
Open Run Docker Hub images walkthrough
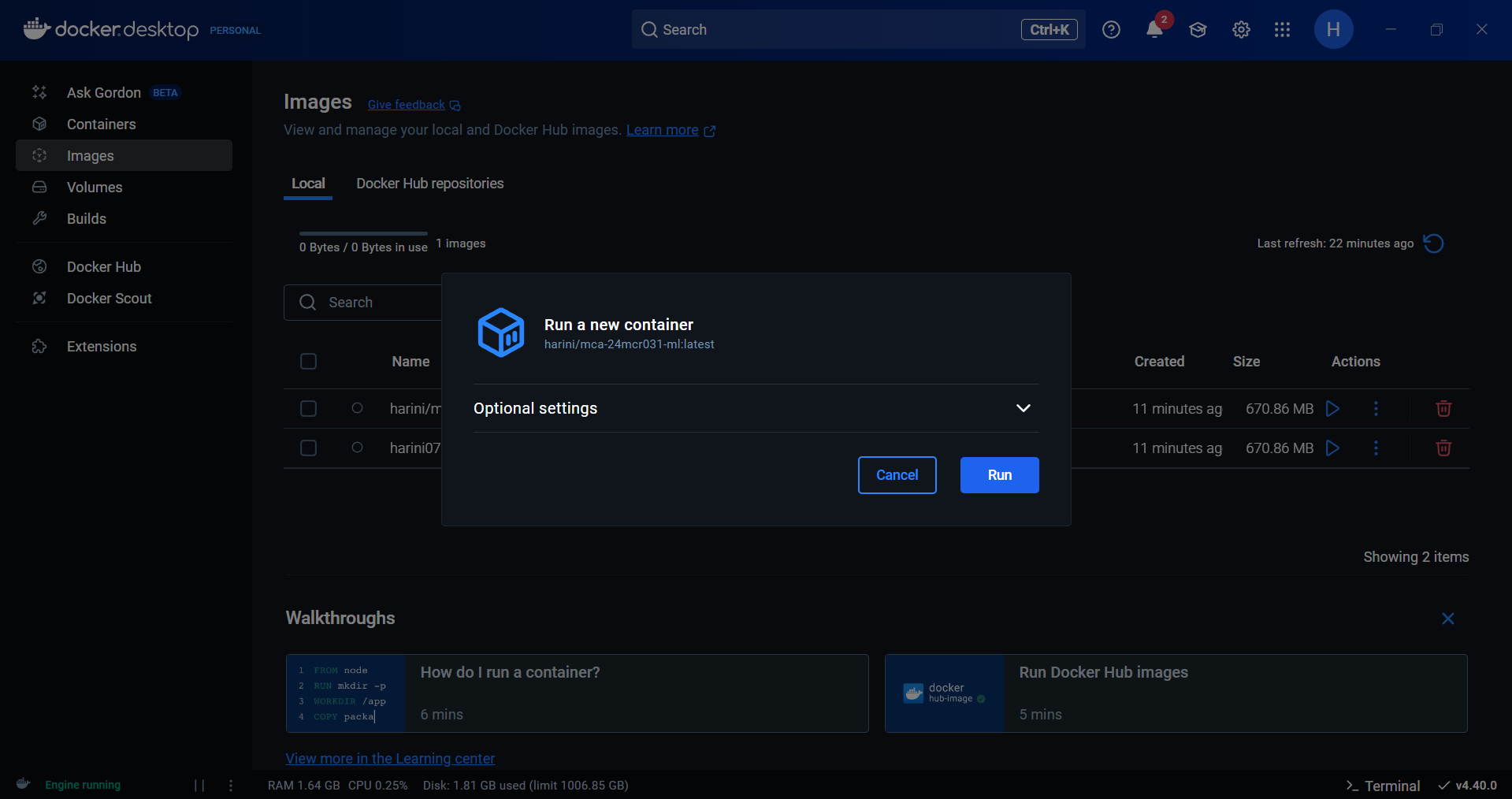click(1176, 693)
